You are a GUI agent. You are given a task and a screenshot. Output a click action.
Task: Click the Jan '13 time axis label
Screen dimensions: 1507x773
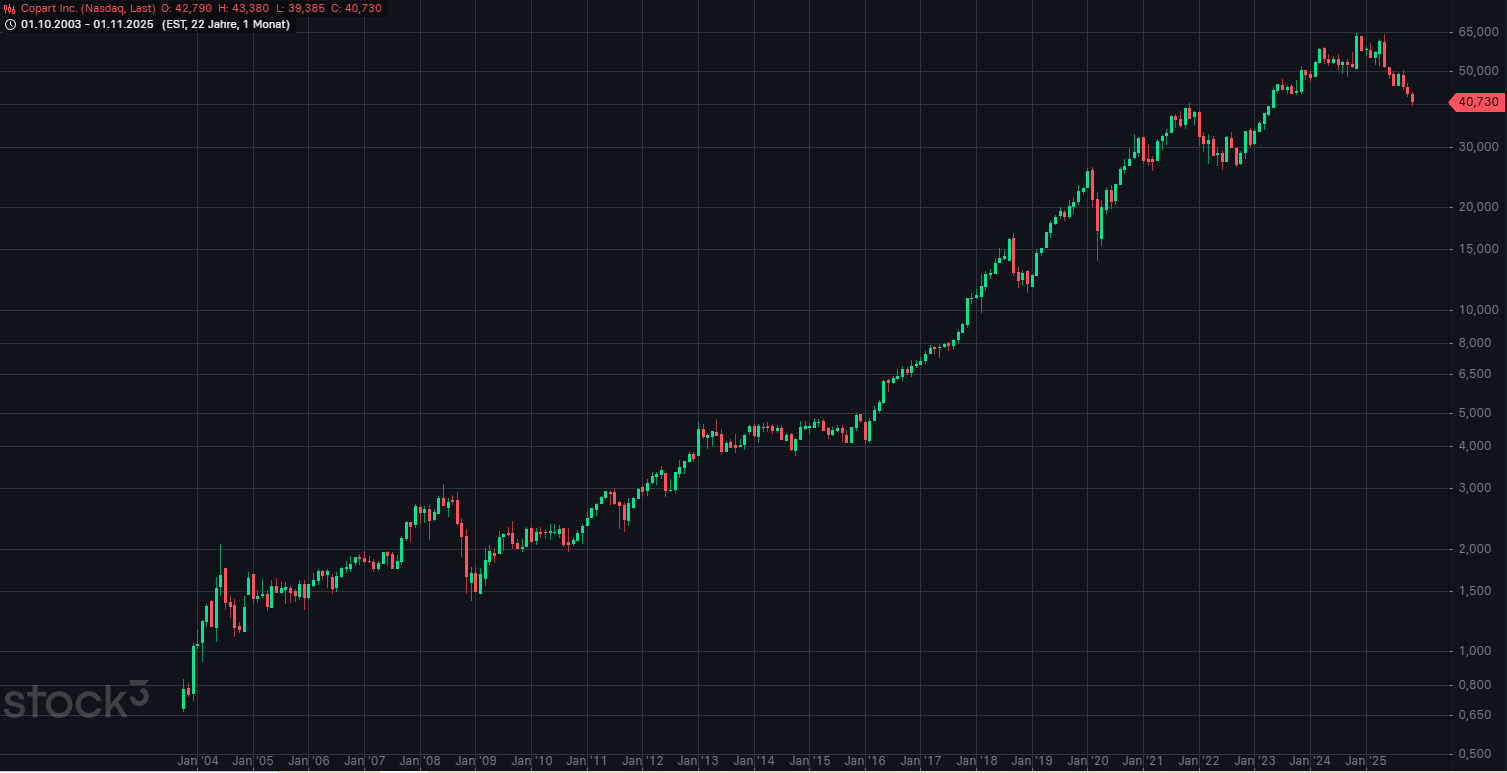[698, 761]
